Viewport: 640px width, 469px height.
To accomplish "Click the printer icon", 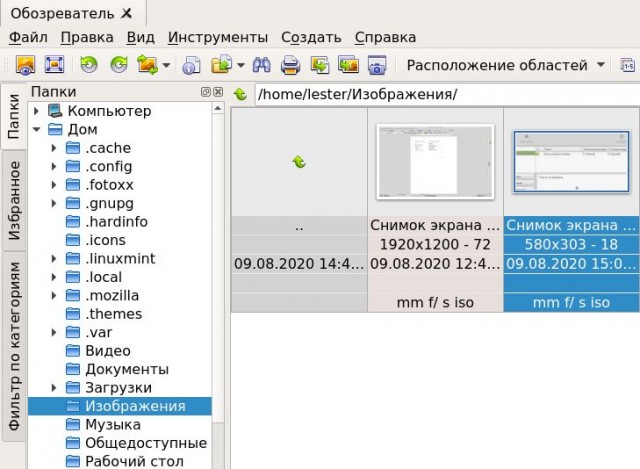I will coord(290,65).
